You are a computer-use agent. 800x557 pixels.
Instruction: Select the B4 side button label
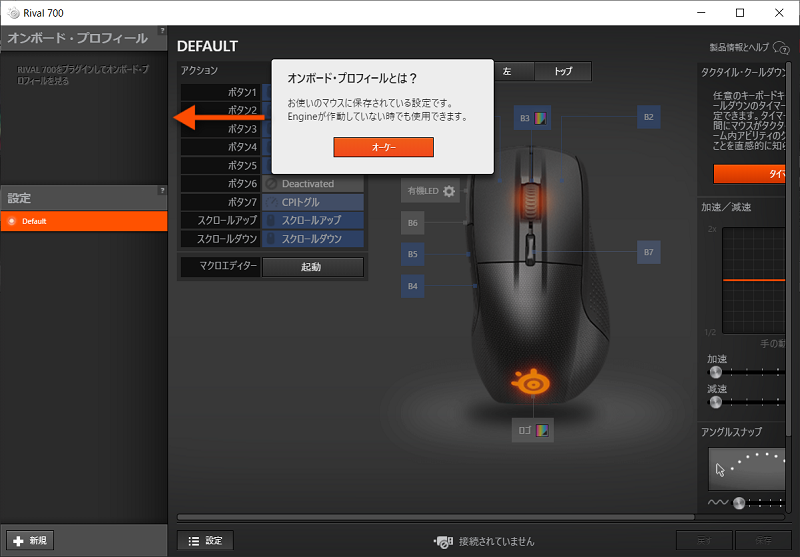pos(412,286)
